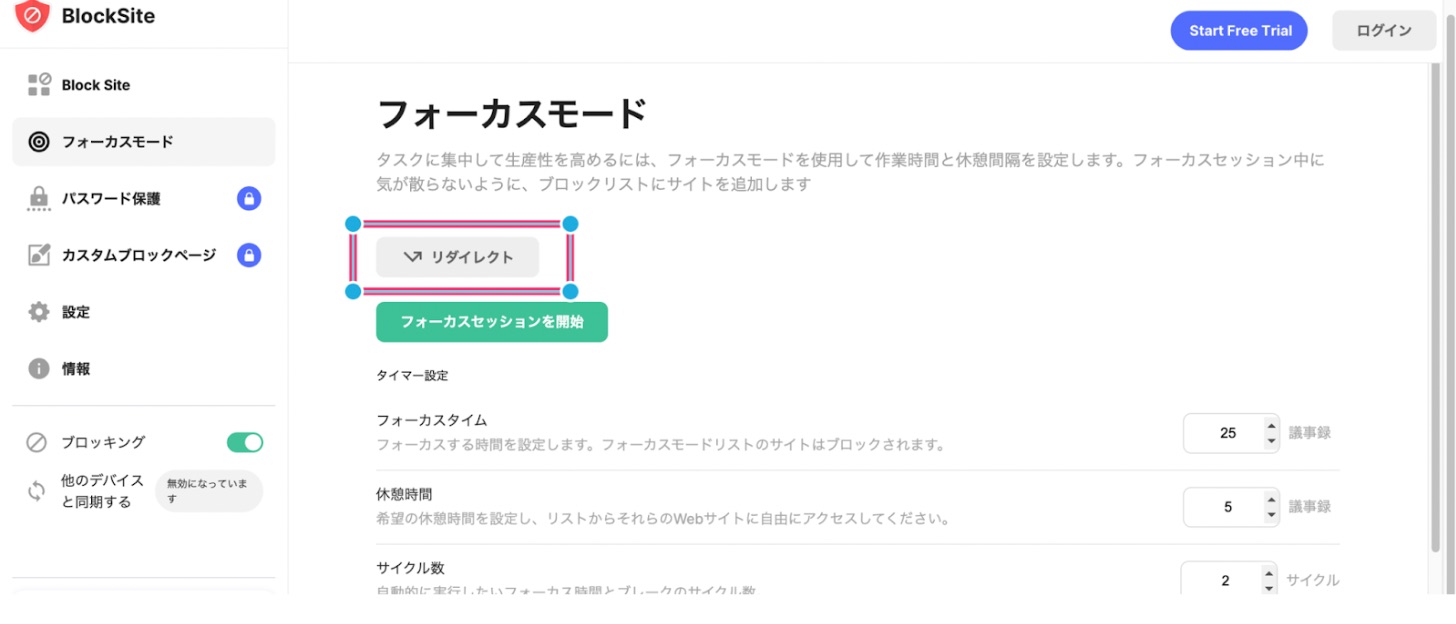Decrease 休憩時間 with the down arrow
Viewport: 1456px width, 624px height.
coord(1271,515)
